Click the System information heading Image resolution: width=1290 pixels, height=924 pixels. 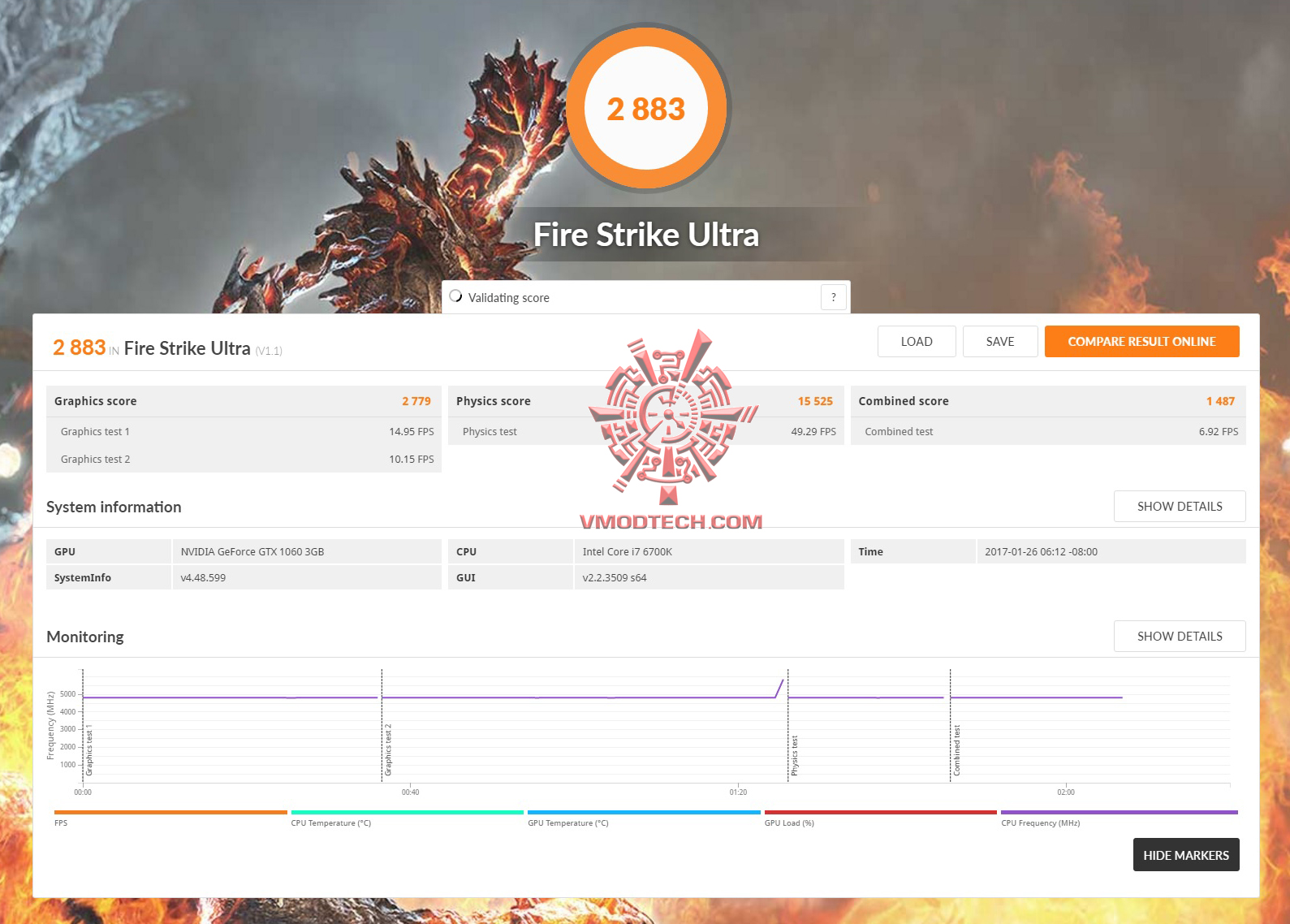[114, 507]
